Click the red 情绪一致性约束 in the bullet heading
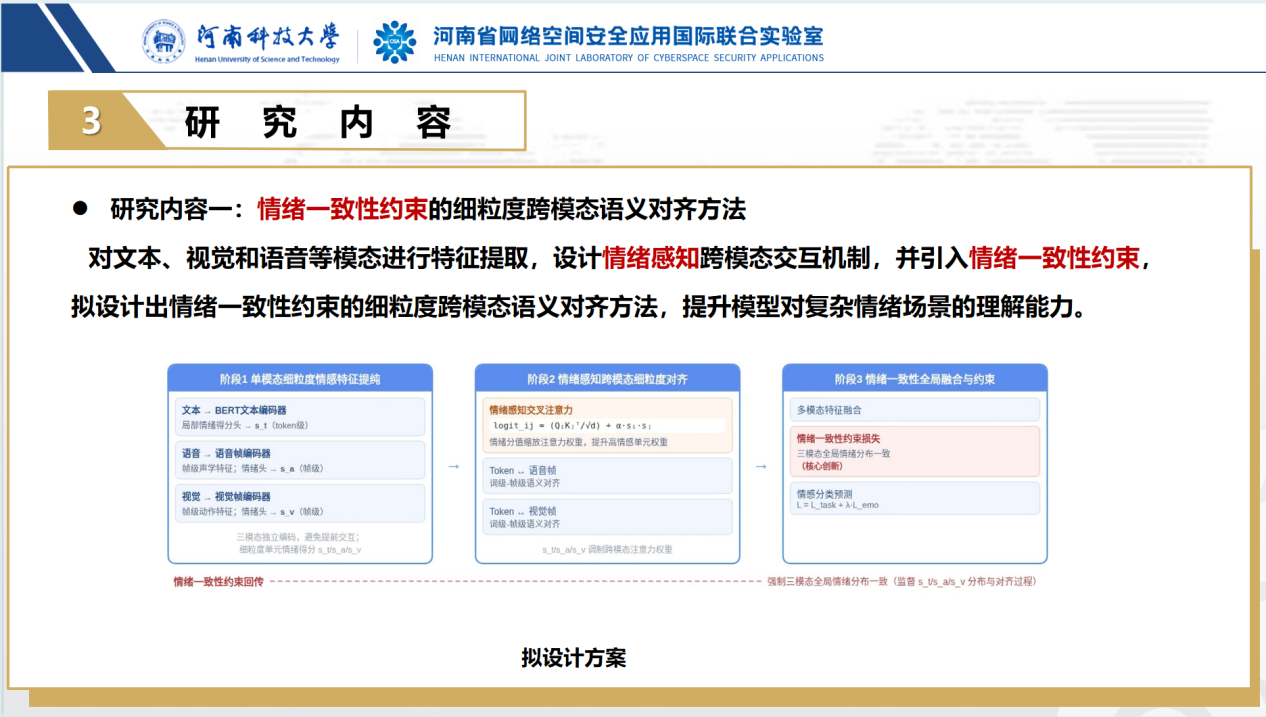Screen dimensions: 1266x717 click(x=342, y=209)
